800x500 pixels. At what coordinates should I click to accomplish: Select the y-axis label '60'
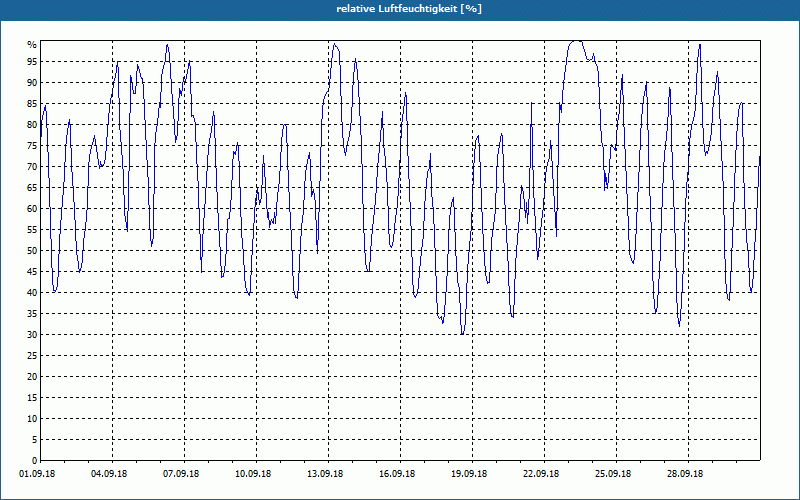[32, 209]
